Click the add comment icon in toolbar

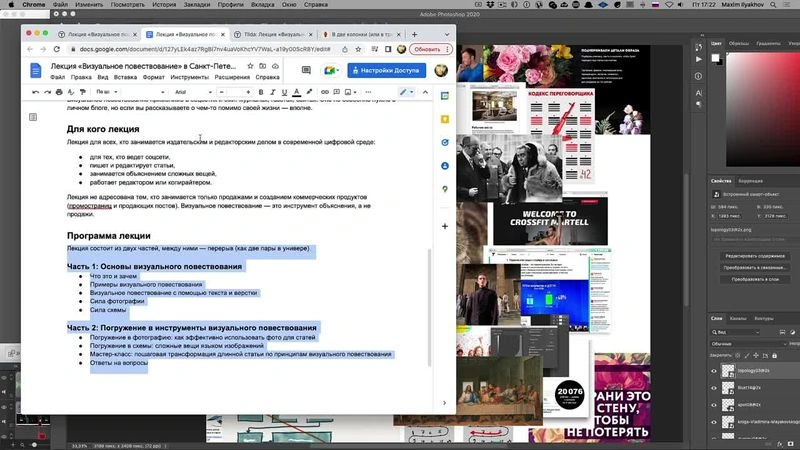click(337, 92)
